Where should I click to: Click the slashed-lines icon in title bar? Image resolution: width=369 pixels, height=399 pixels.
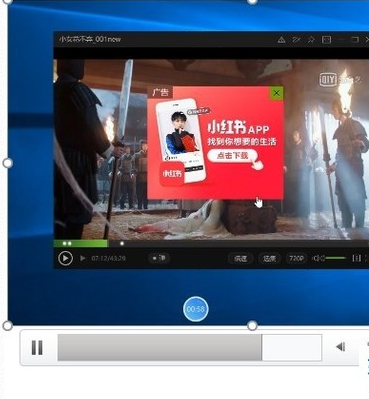(296, 40)
